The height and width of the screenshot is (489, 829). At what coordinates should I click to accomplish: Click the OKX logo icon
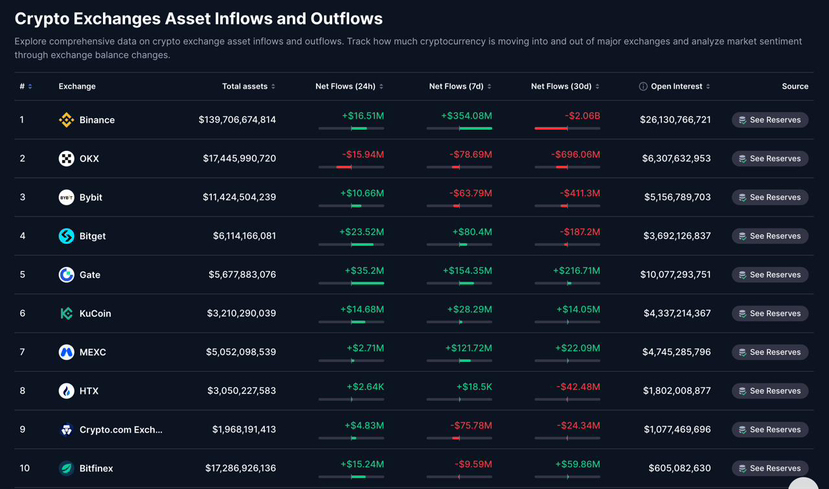pyautogui.click(x=66, y=159)
